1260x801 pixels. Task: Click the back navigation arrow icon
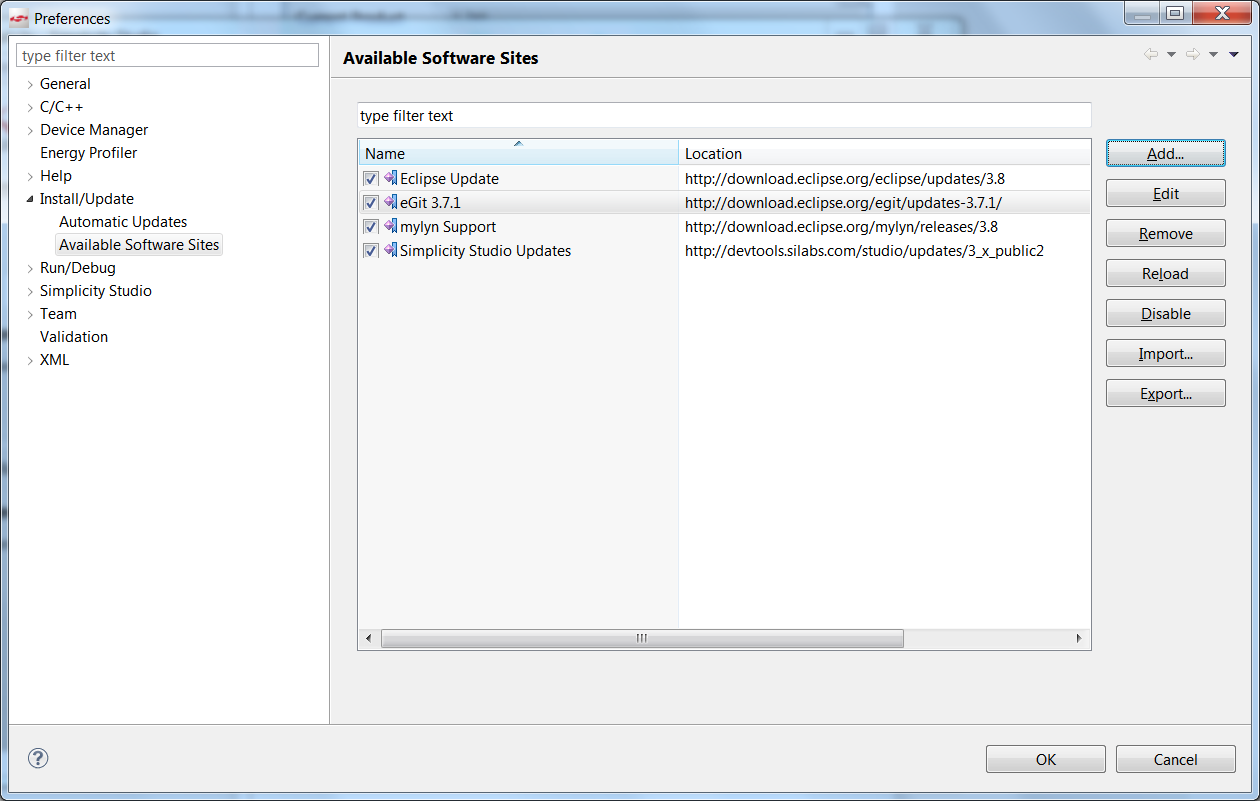pyautogui.click(x=1151, y=54)
